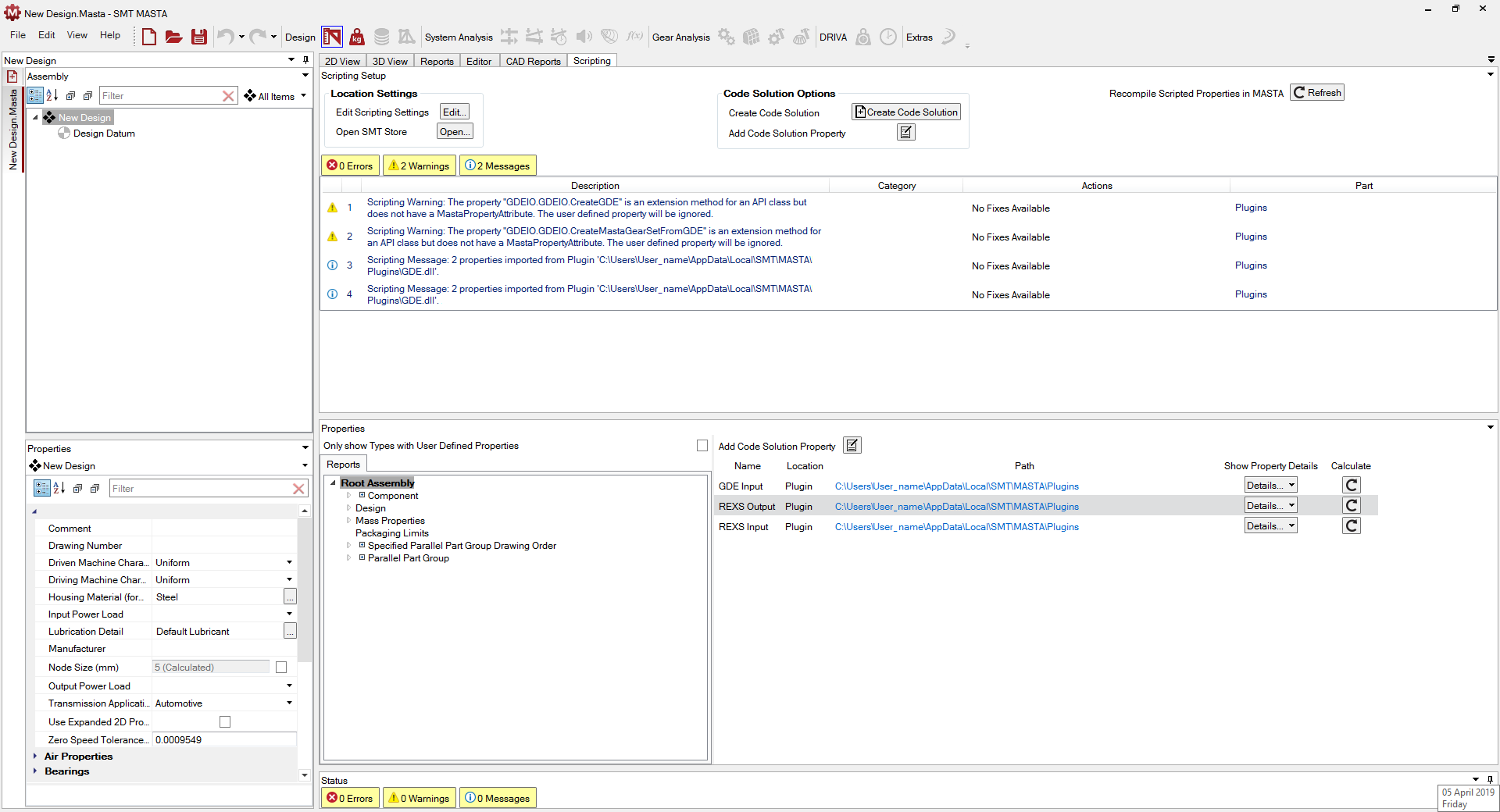Select the highlighted Design mode icon
The image size is (1500, 812).
(332, 37)
